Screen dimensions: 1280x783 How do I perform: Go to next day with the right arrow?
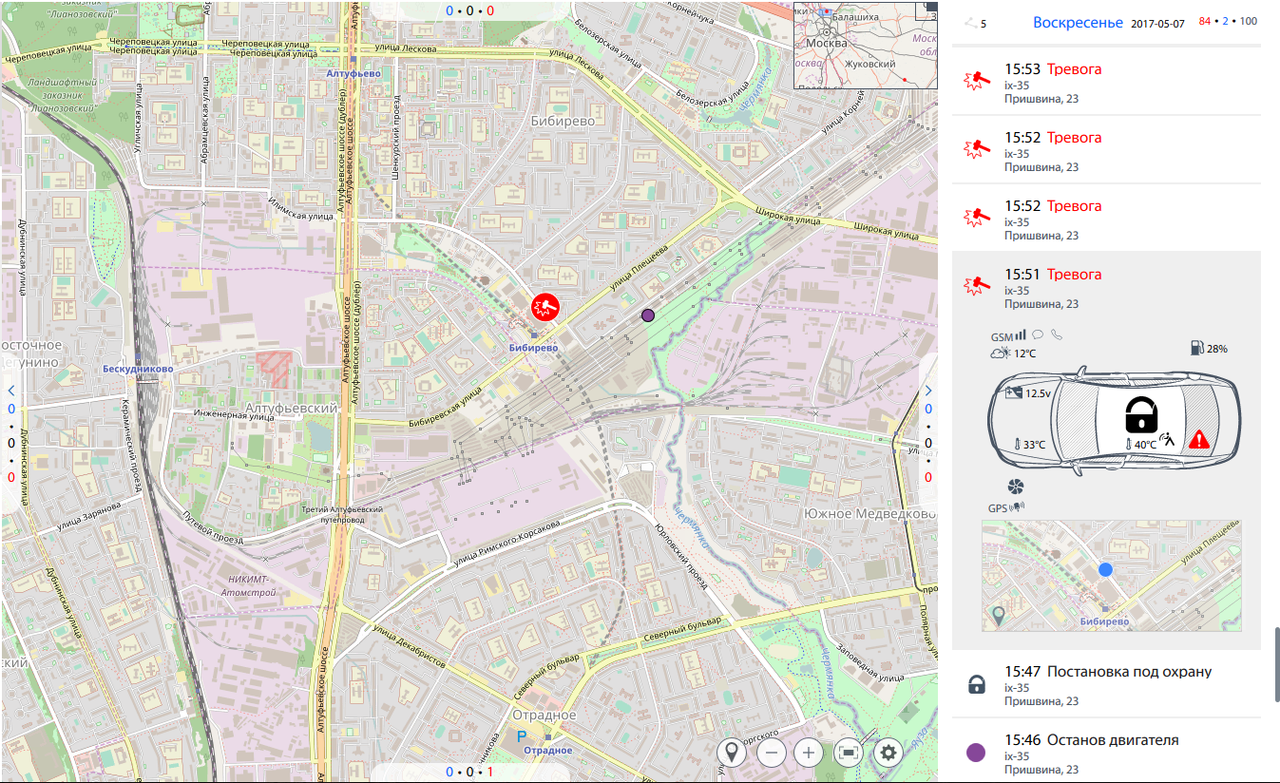point(928,390)
